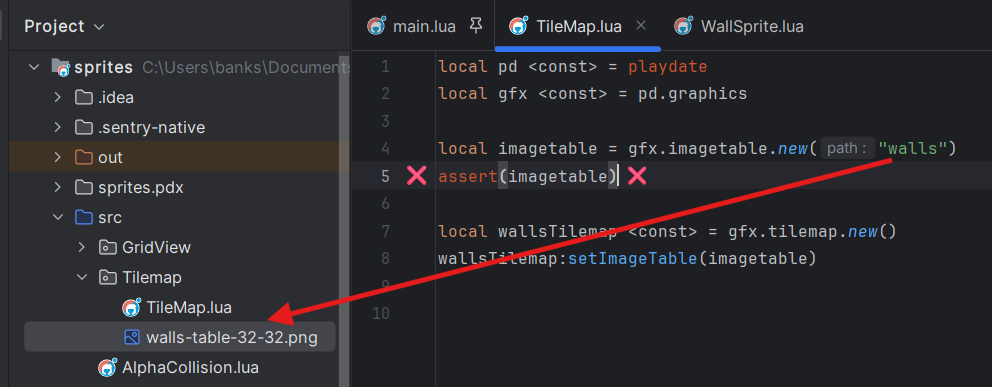The width and height of the screenshot is (992, 387).
Task: Click the red X after assert(imagetable)
Action: point(636,176)
